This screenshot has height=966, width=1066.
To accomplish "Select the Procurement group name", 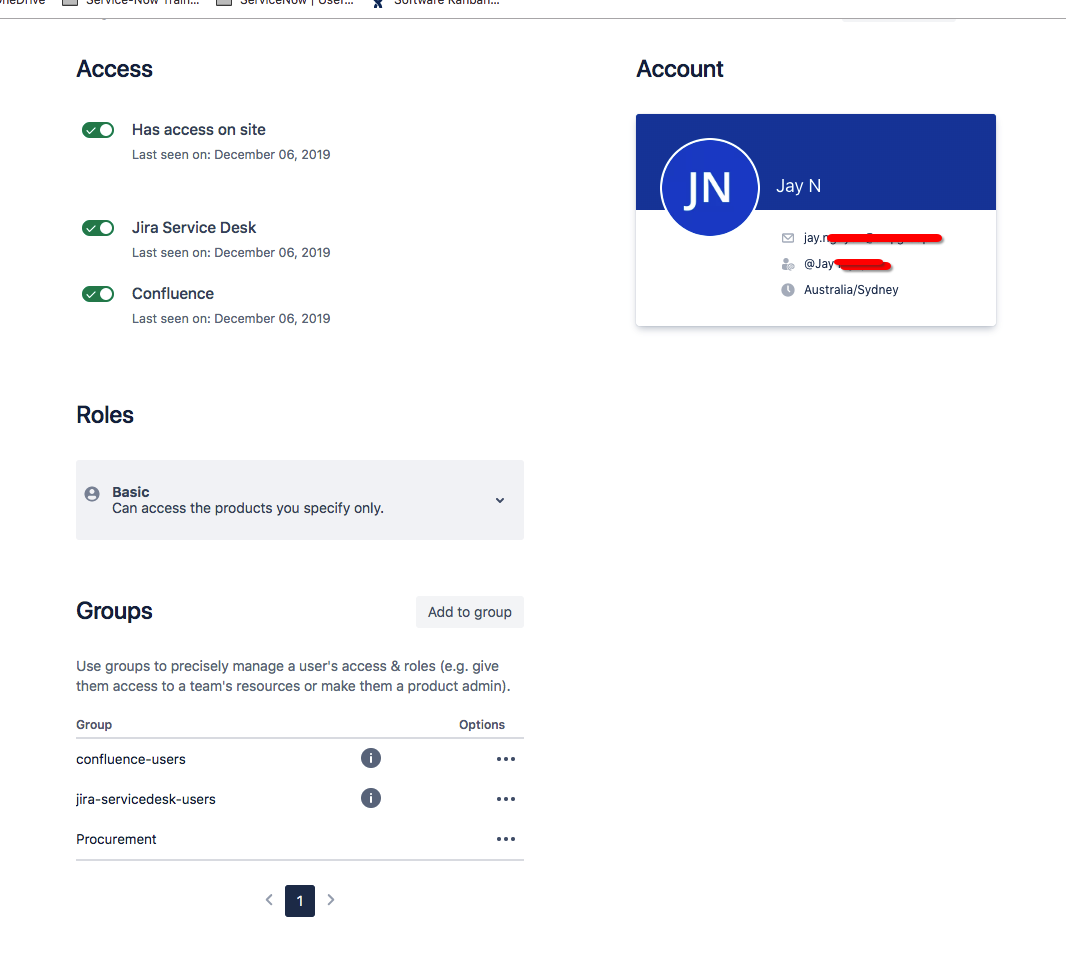I will pyautogui.click(x=116, y=839).
